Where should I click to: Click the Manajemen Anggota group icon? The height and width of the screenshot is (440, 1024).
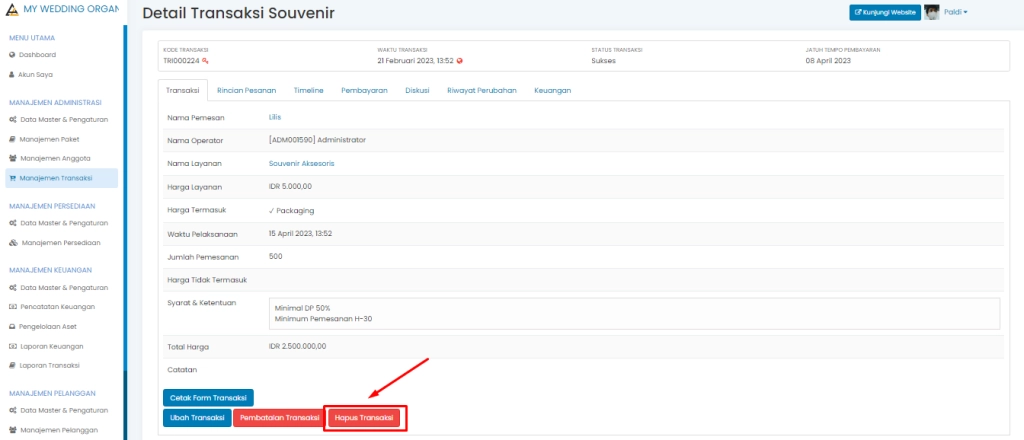click(12, 158)
